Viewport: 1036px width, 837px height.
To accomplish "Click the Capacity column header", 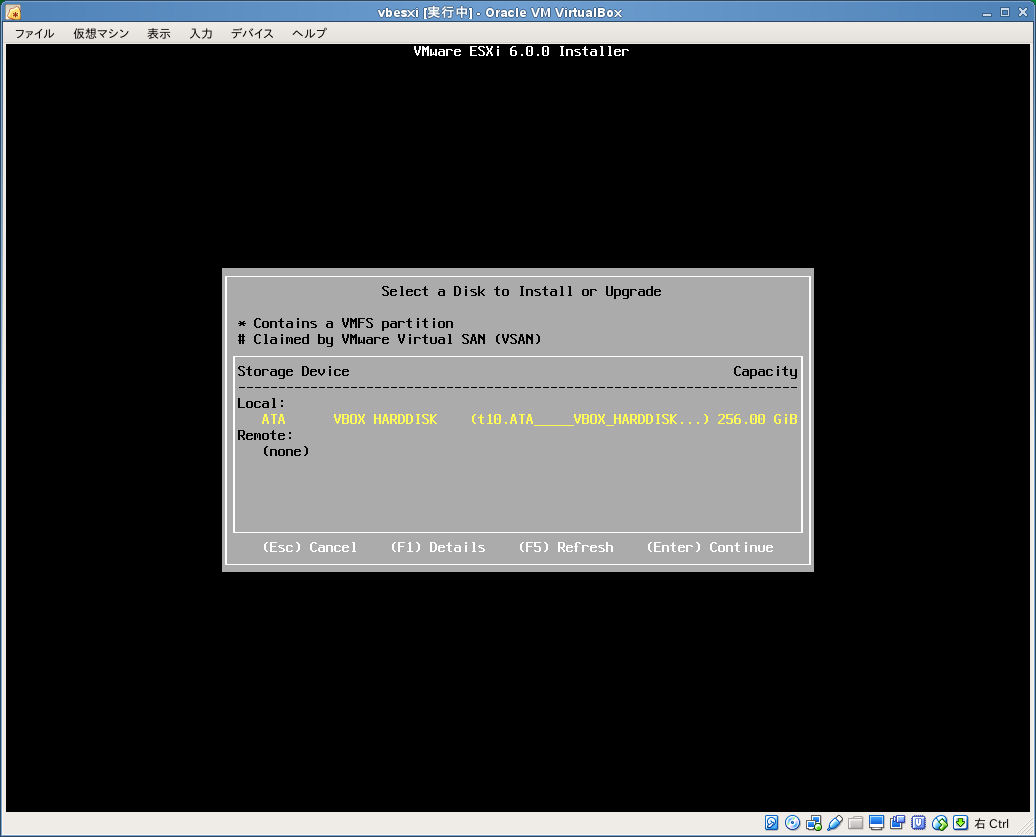I will click(765, 371).
